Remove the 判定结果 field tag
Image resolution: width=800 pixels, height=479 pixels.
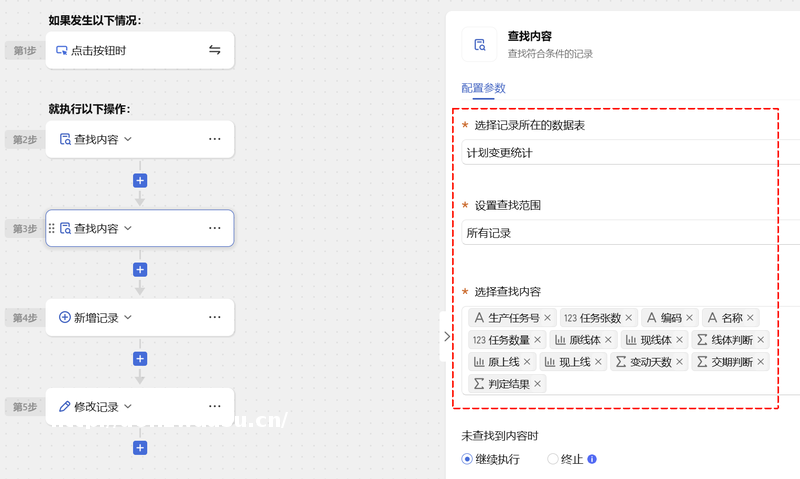[538, 384]
